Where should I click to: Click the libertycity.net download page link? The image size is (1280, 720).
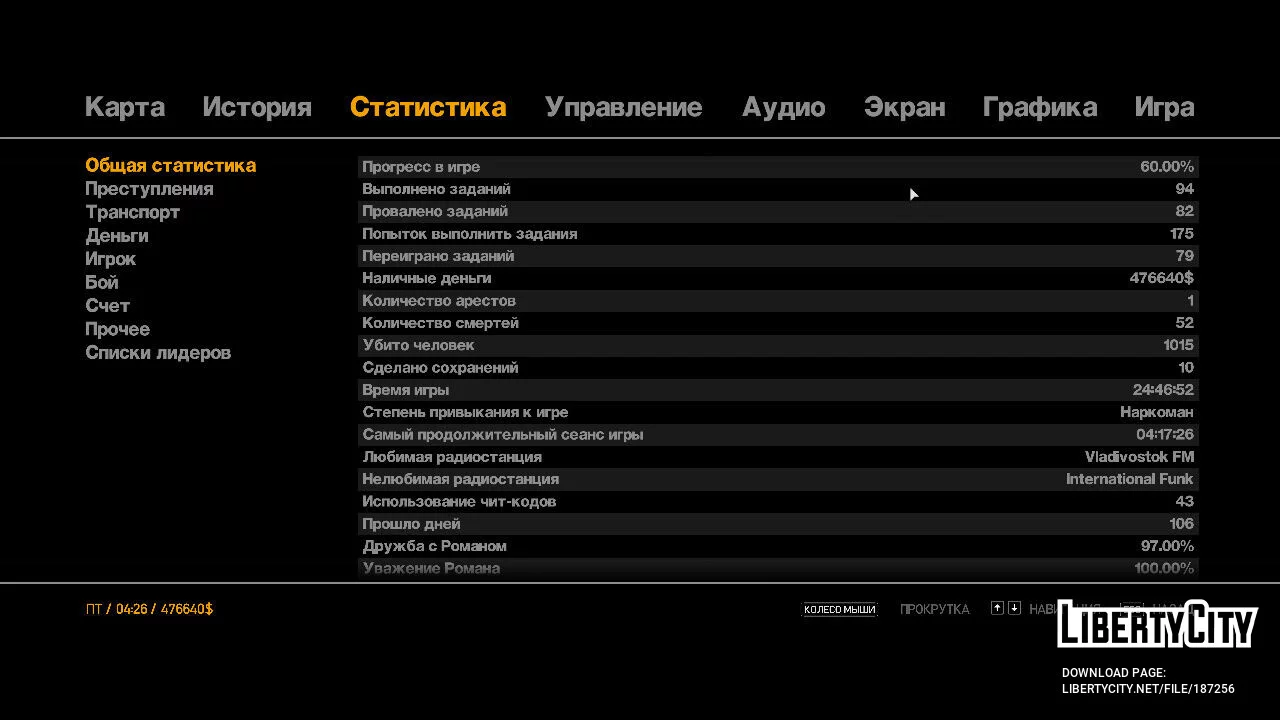pyautogui.click(x=1148, y=688)
